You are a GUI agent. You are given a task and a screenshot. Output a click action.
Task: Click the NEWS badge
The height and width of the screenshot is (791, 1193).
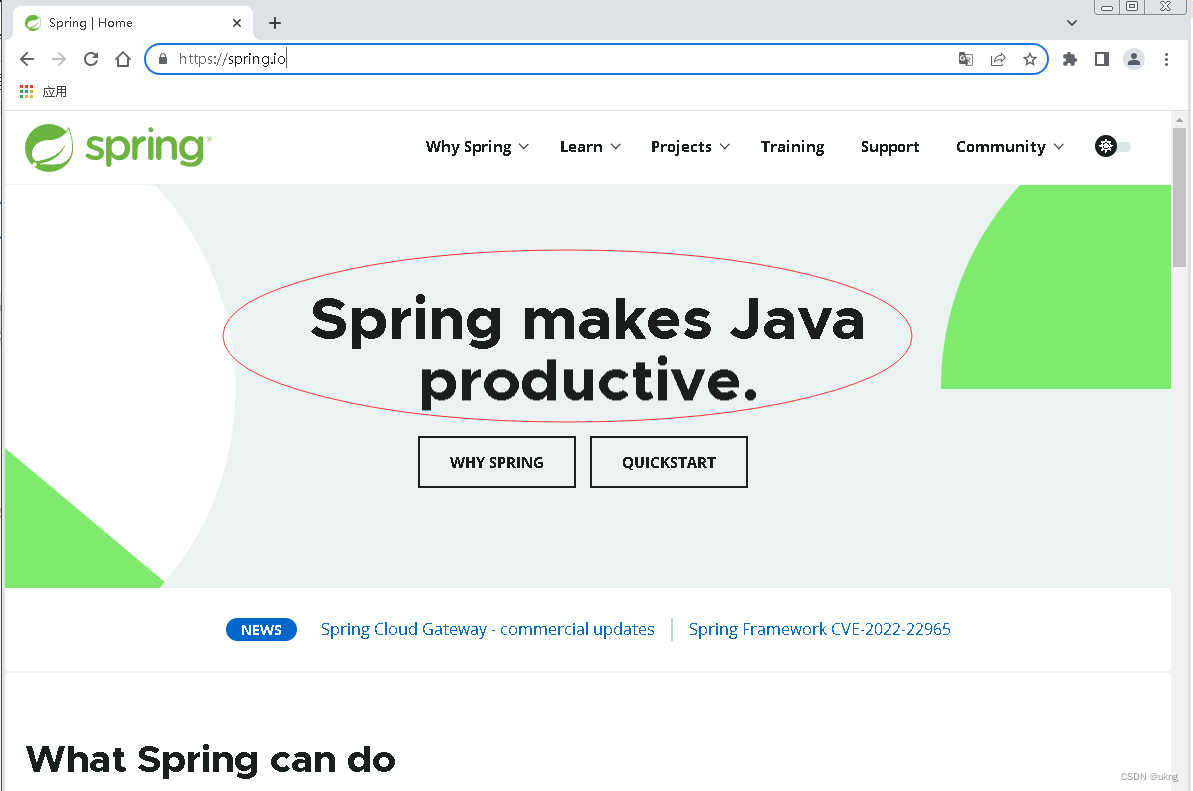(x=261, y=630)
